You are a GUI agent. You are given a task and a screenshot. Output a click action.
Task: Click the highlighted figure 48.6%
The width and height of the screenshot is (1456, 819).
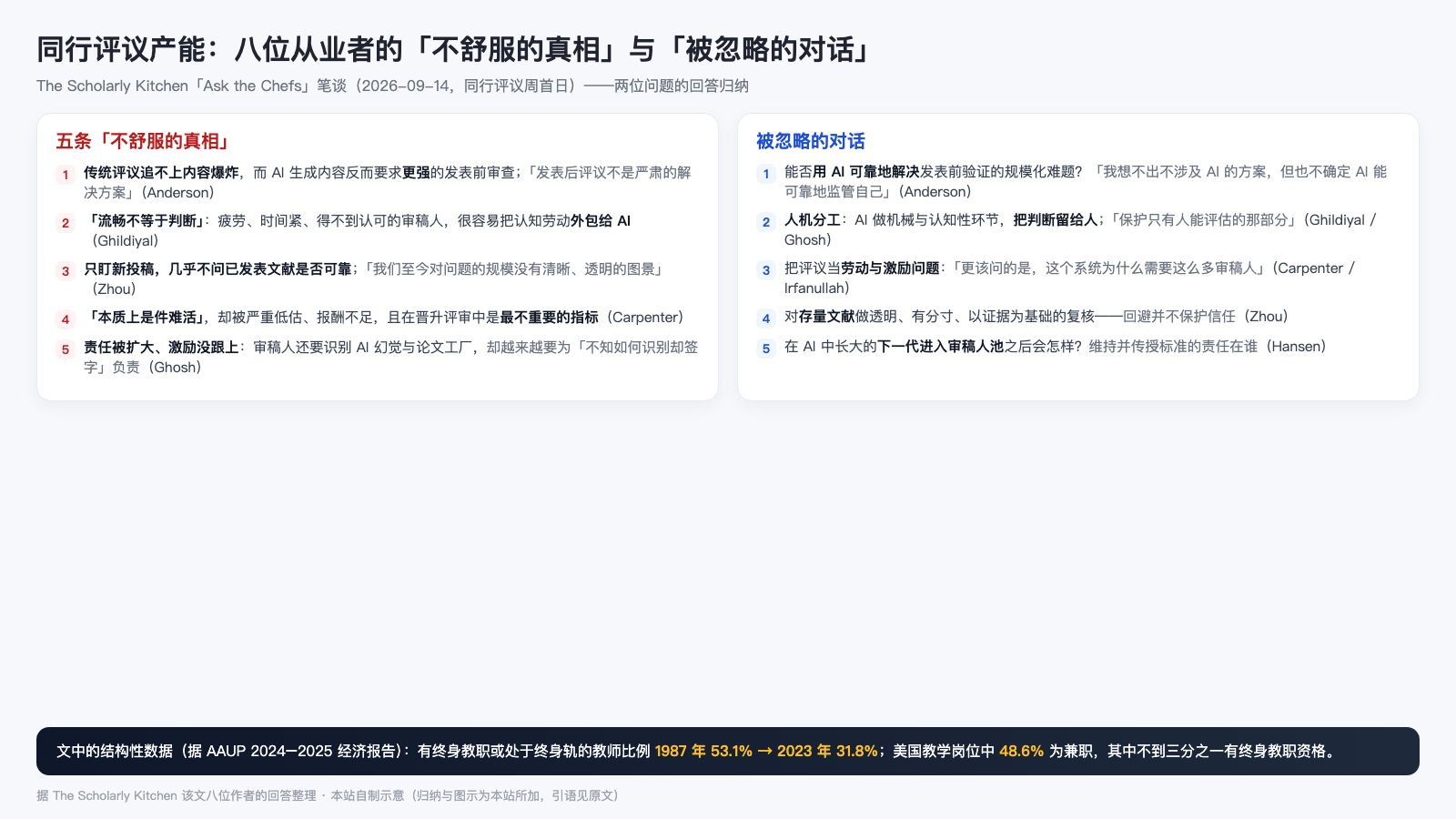(1021, 751)
